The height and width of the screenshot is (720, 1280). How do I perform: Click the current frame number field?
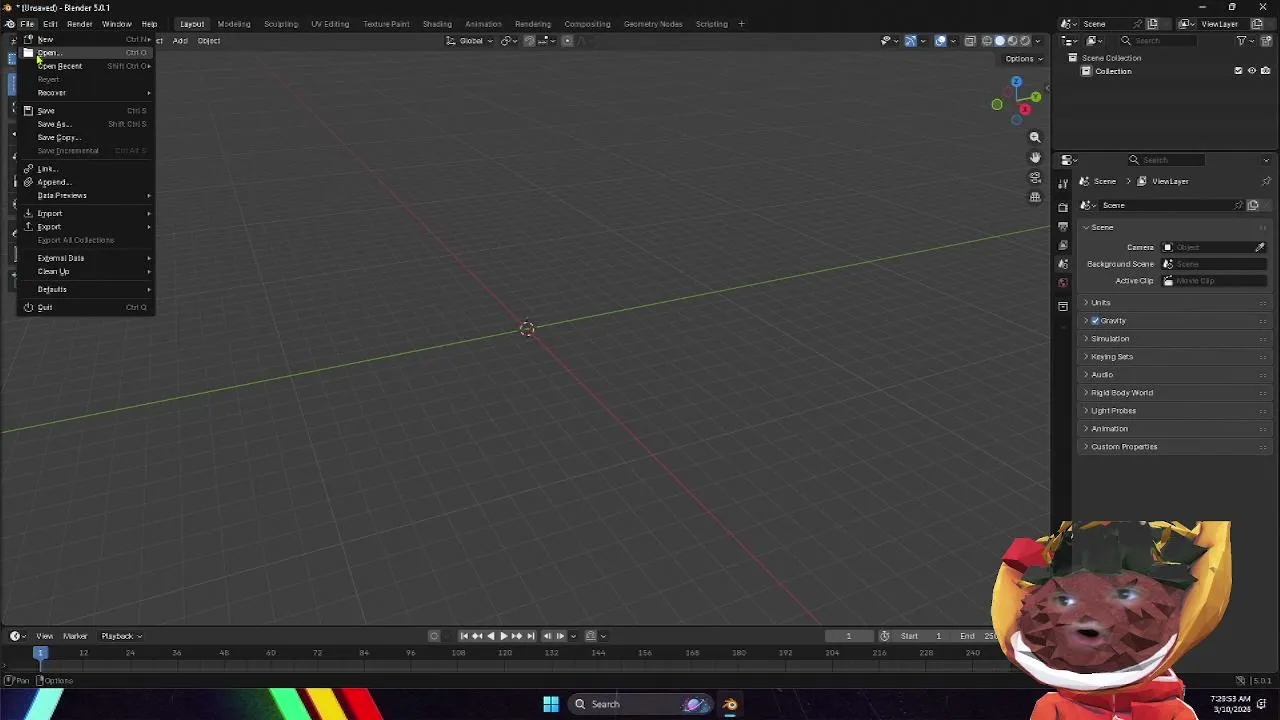[848, 636]
